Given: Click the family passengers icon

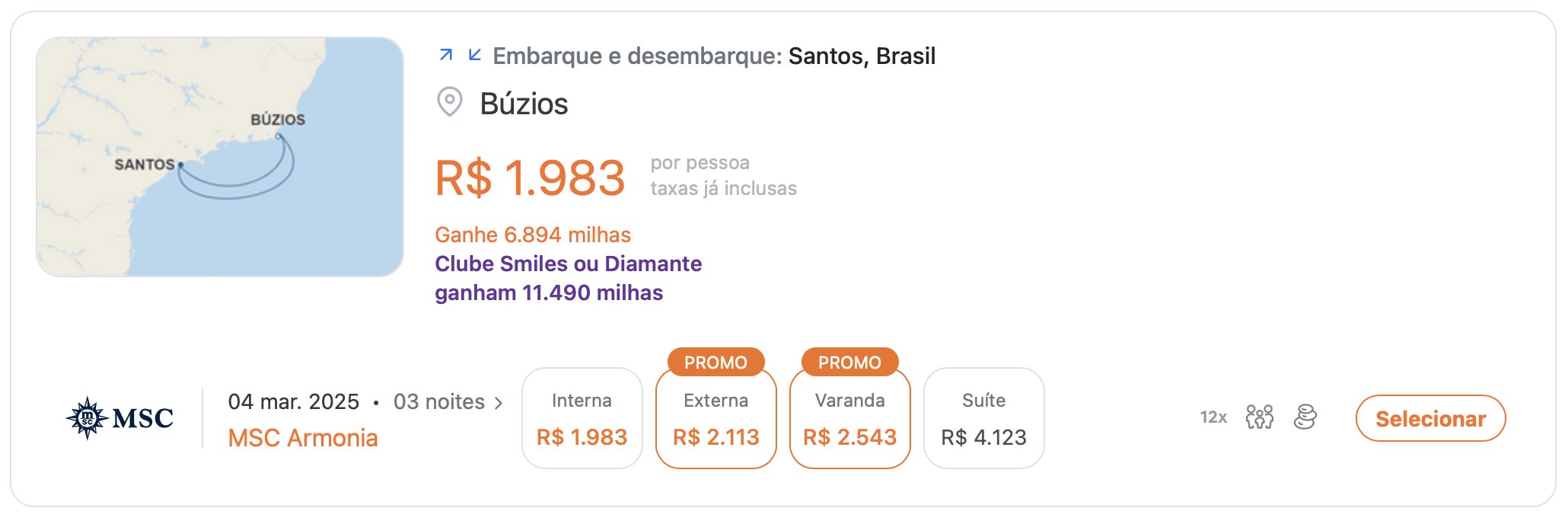Looking at the screenshot, I should pyautogui.click(x=1259, y=417).
